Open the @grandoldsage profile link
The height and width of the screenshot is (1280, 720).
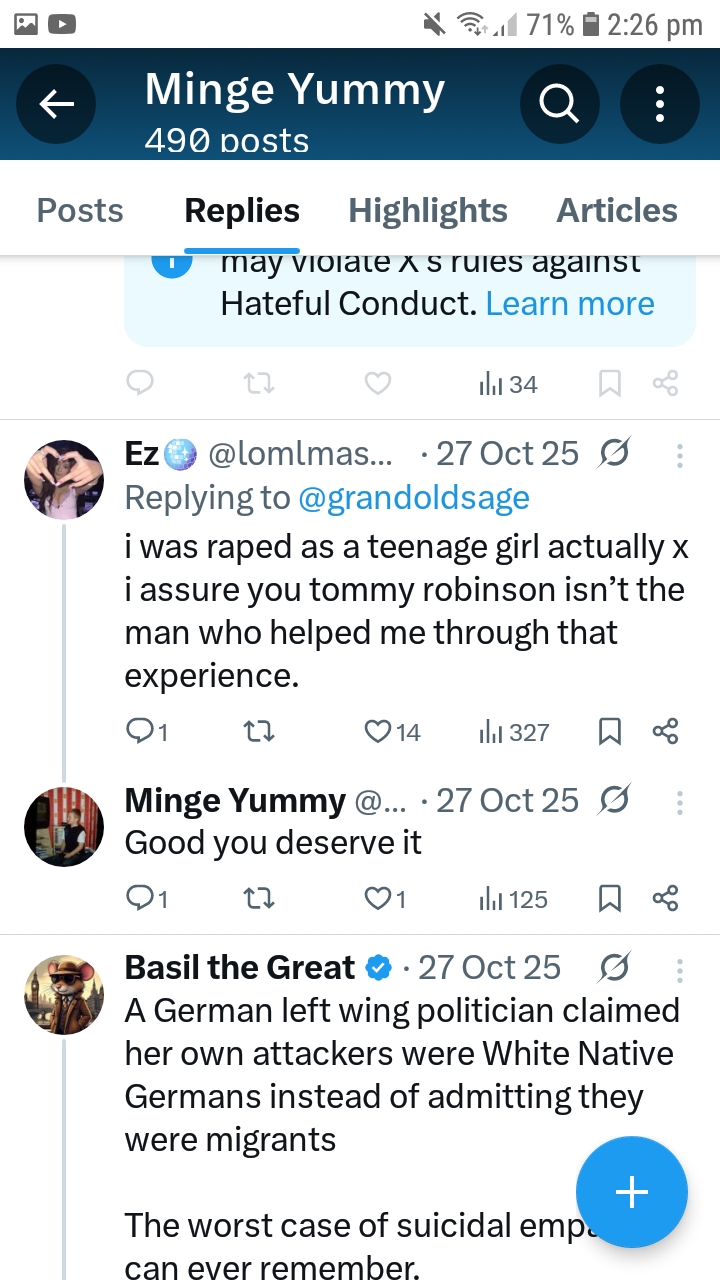tap(414, 497)
